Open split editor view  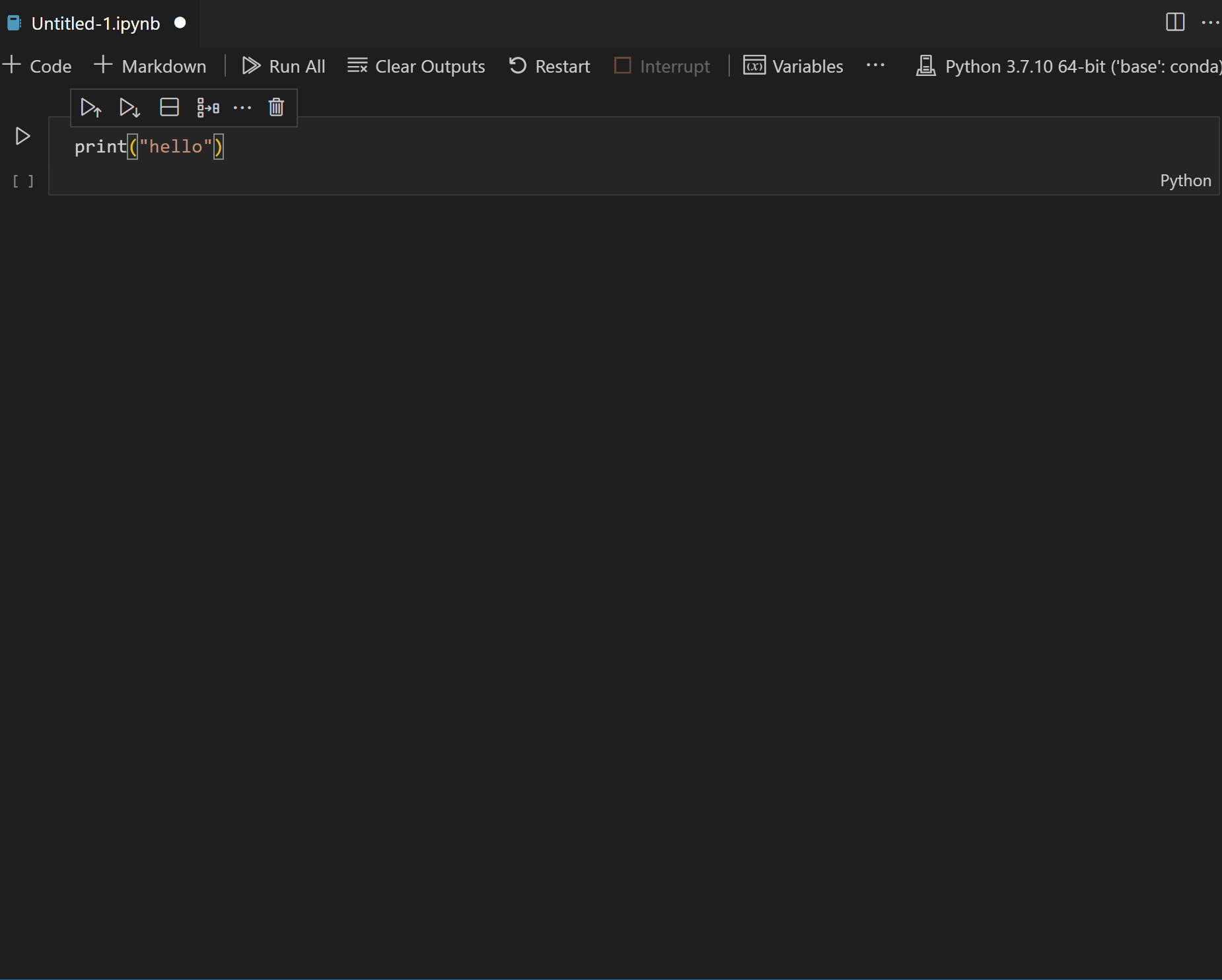click(x=1176, y=22)
